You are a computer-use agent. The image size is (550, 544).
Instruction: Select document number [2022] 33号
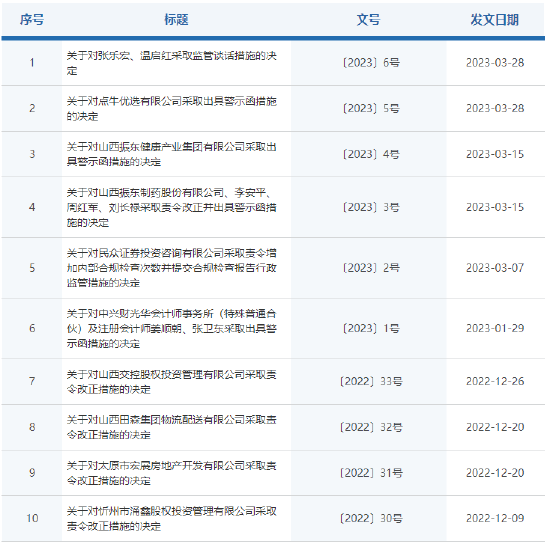click(x=371, y=382)
